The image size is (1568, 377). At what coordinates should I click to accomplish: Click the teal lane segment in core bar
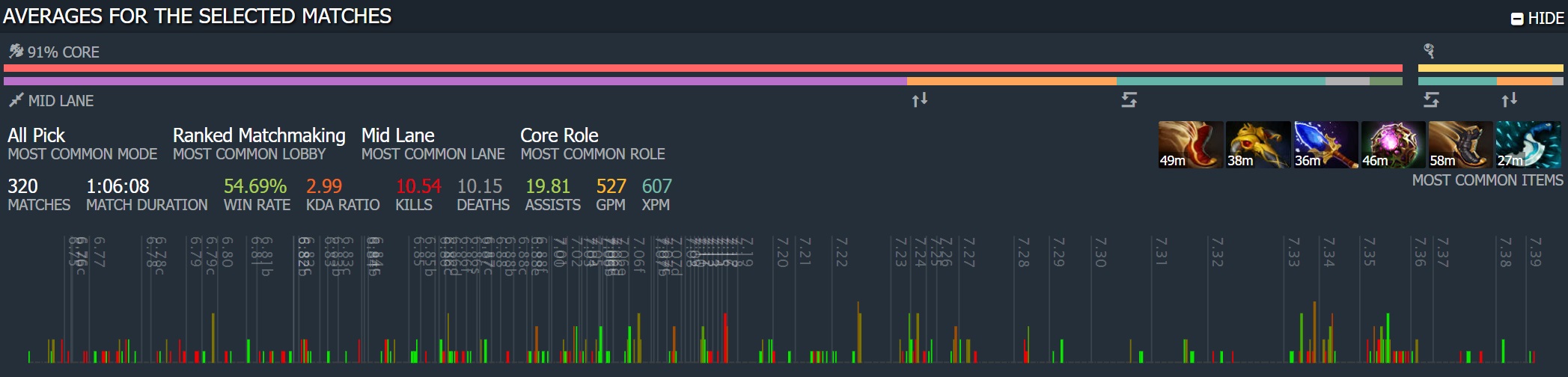pyautogui.click(x=1221, y=81)
